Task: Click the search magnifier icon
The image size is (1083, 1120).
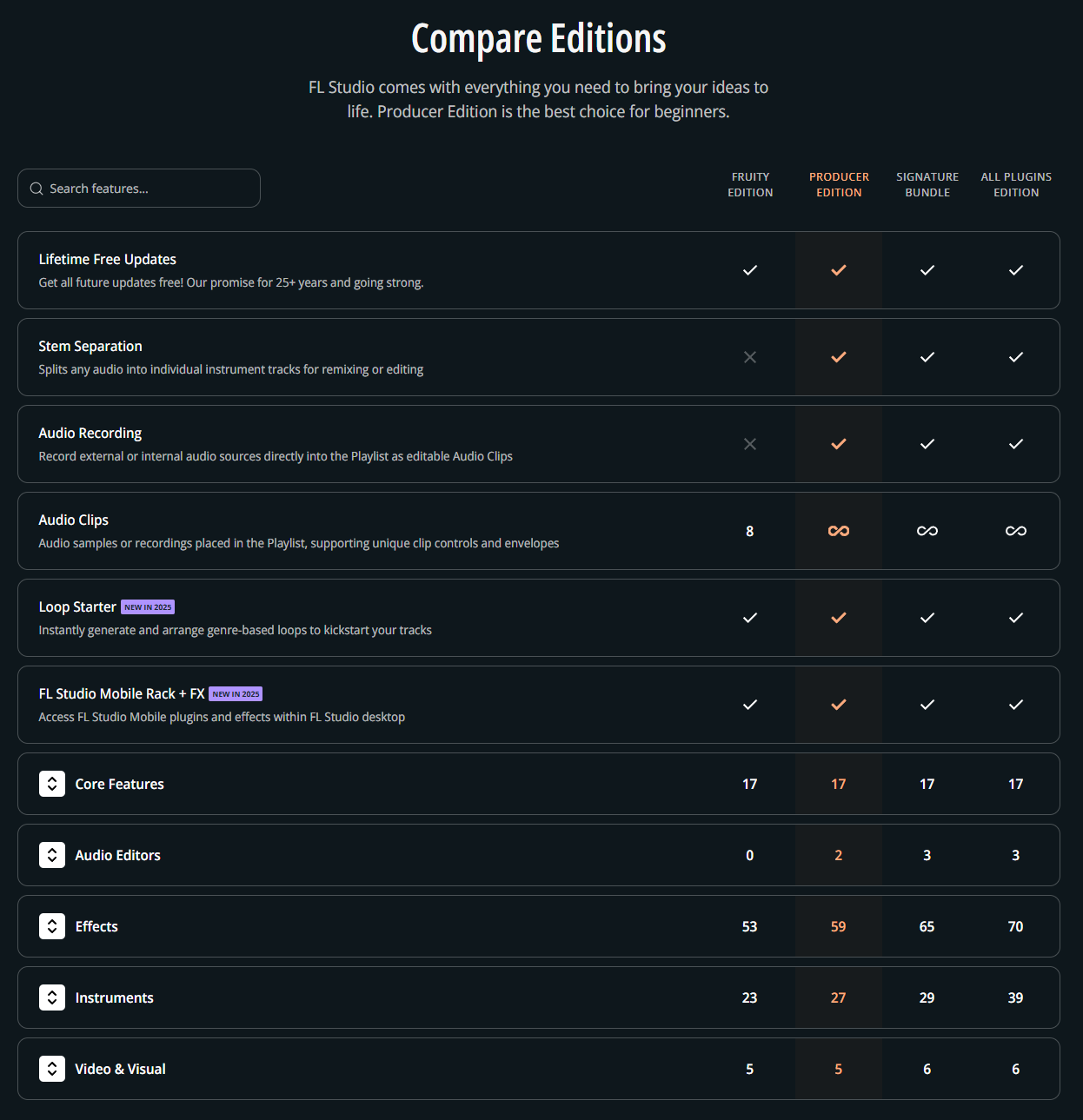Action: point(37,189)
